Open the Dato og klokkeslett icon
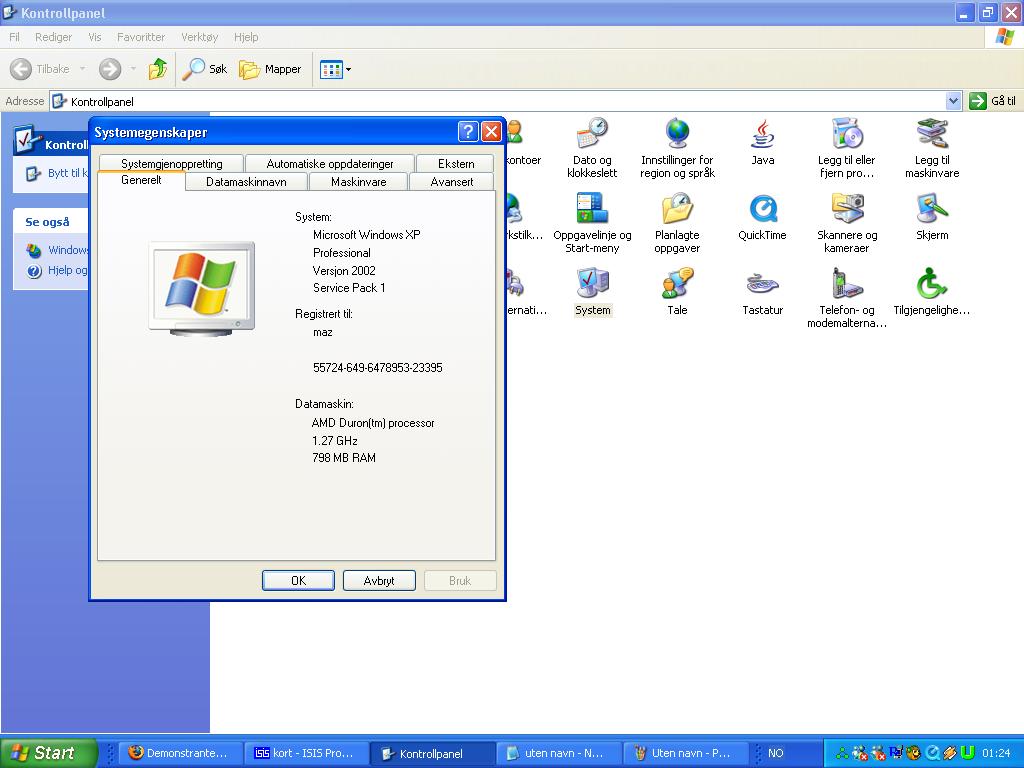 (592, 148)
